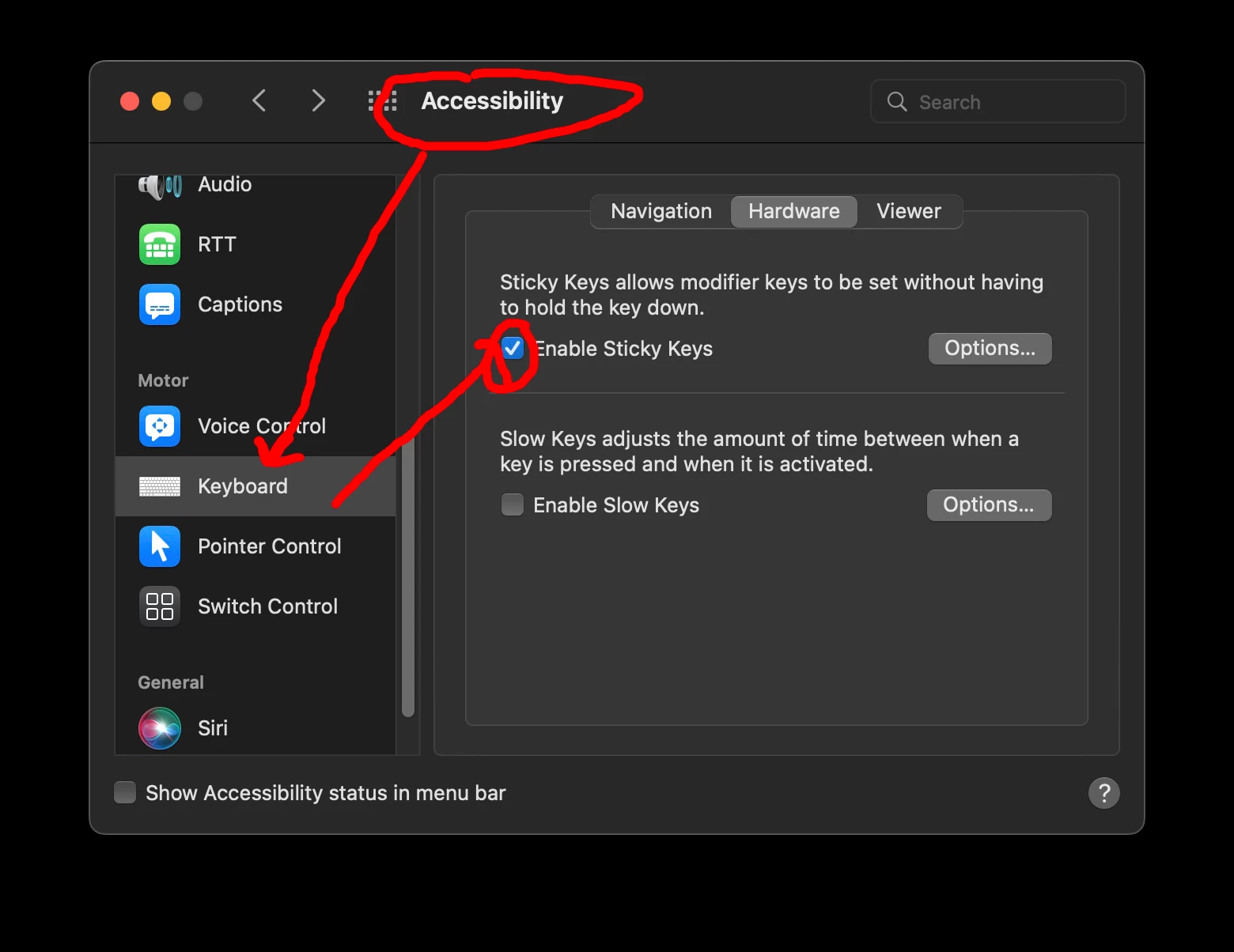Click the green RTT phone icon
Image resolution: width=1234 pixels, height=952 pixels.
(x=160, y=244)
